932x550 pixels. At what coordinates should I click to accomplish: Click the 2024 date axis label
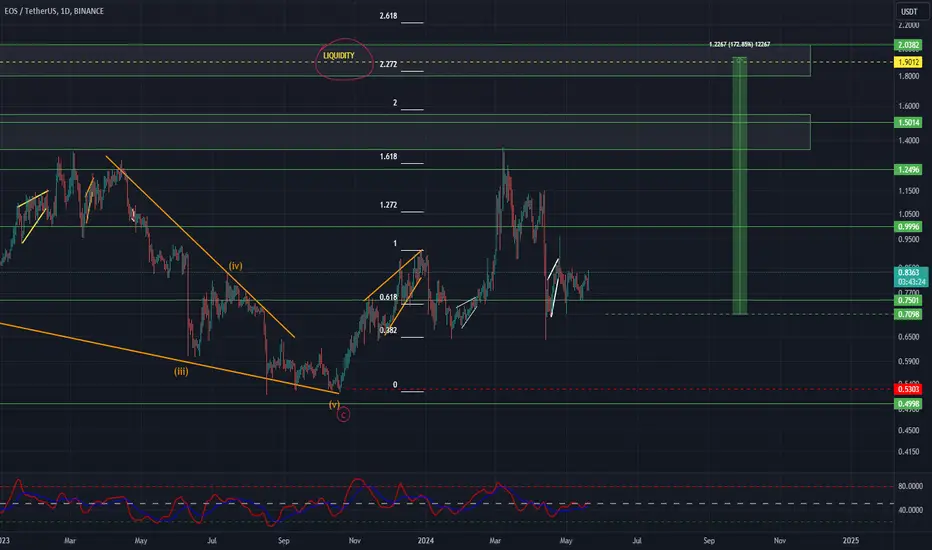426,540
